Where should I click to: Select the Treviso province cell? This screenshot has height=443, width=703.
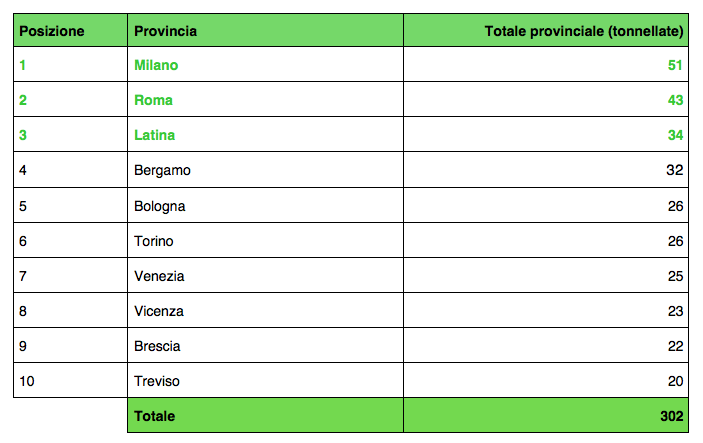[265, 380]
